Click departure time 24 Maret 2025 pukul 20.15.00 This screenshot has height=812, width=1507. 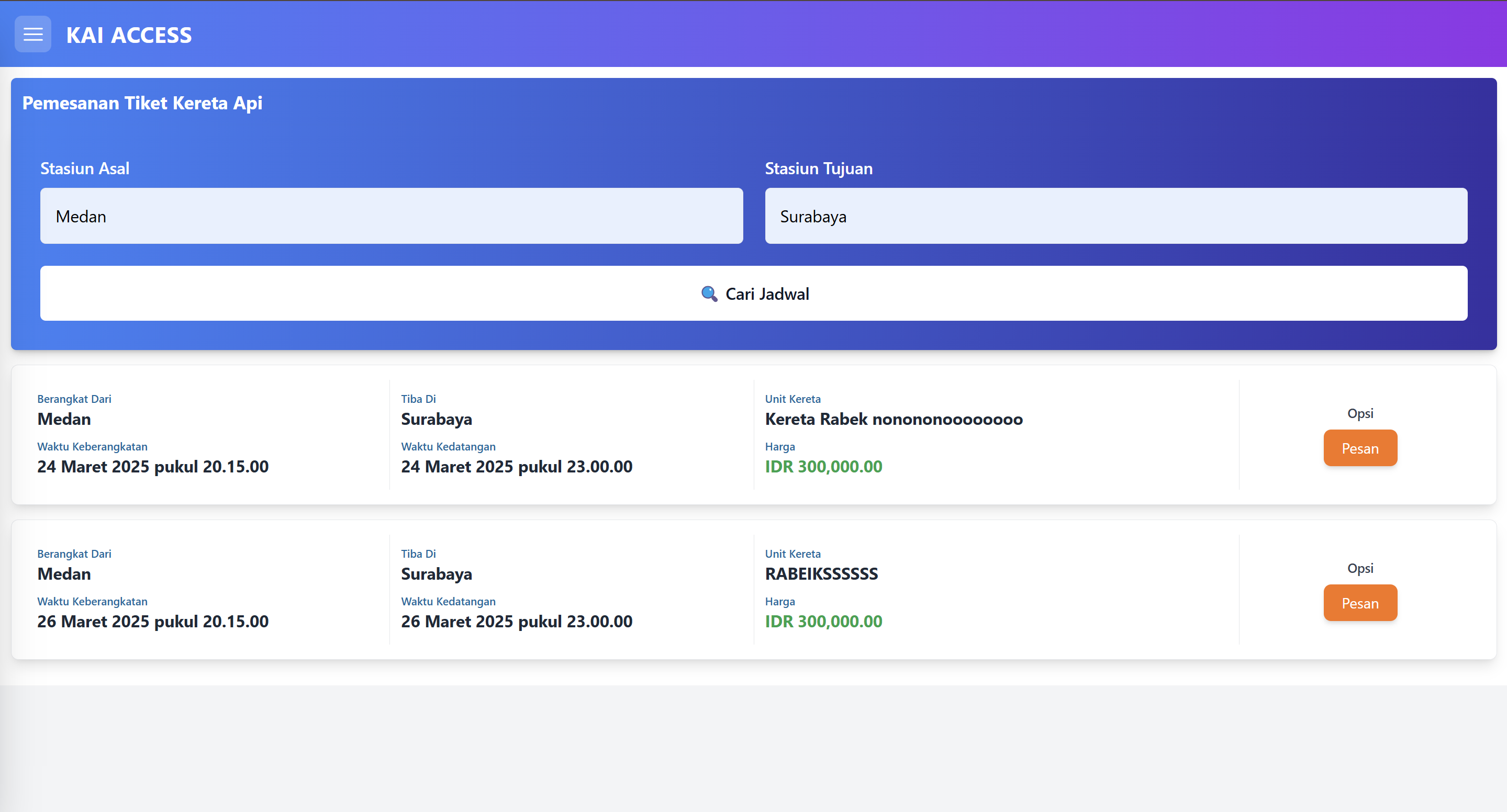pyautogui.click(x=153, y=467)
